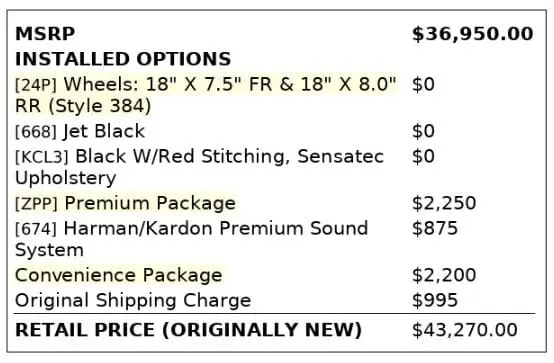Click the $2,250 Premium Package price
Image resolution: width=554 pixels, height=363 pixels.
pyautogui.click(x=444, y=203)
